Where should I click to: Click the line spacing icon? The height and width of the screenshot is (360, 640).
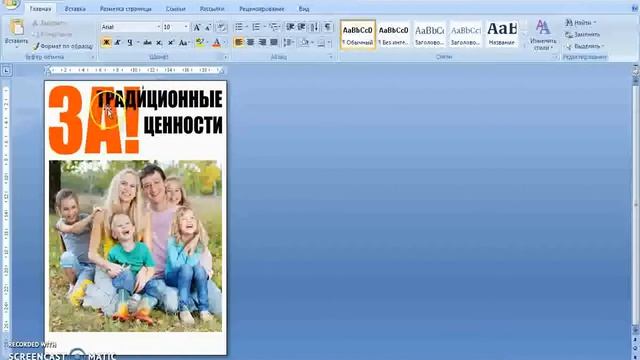[x=287, y=42]
